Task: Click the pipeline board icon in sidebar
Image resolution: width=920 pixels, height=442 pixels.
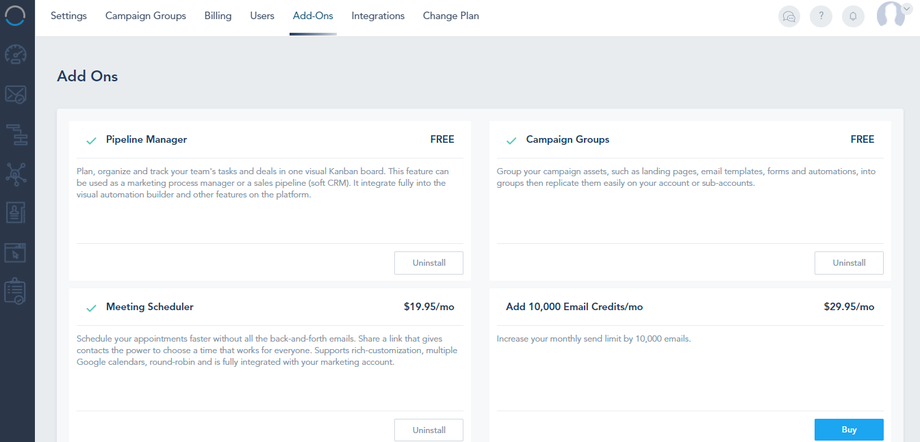Action: (17, 134)
